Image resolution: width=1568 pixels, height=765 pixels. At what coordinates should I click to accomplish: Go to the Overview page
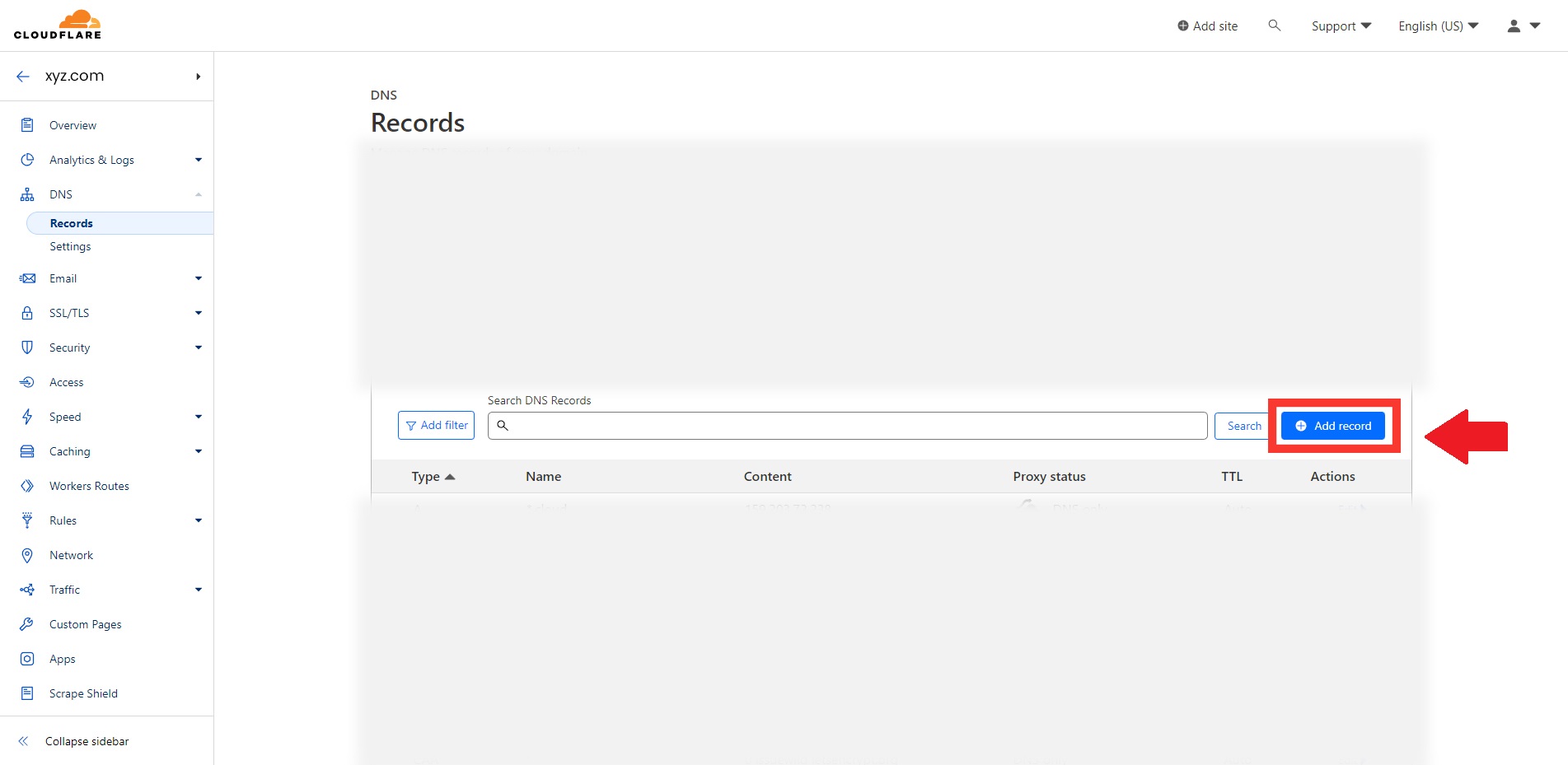point(73,125)
